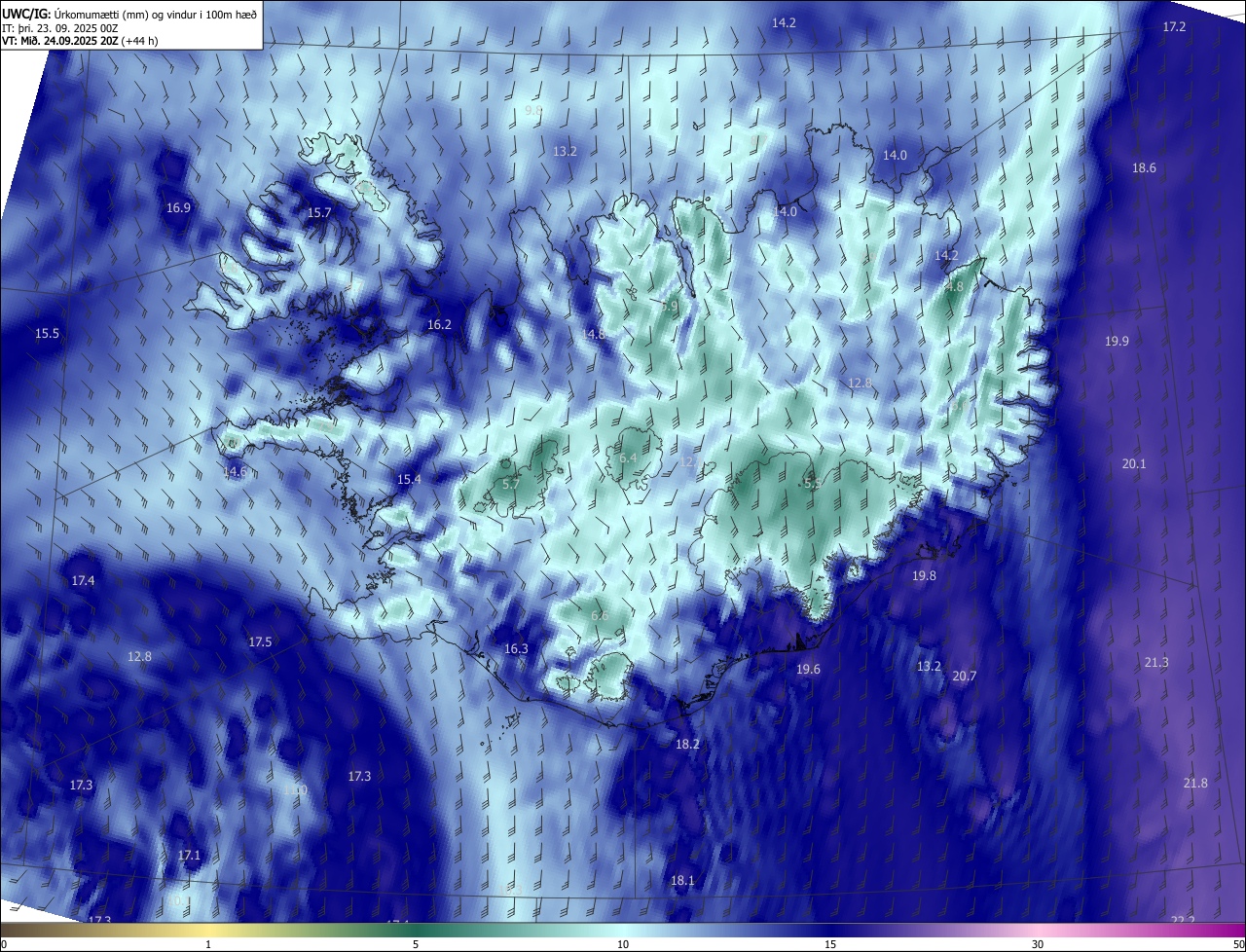Select the 17.1 value label
1246x952 pixels.
coord(189,855)
